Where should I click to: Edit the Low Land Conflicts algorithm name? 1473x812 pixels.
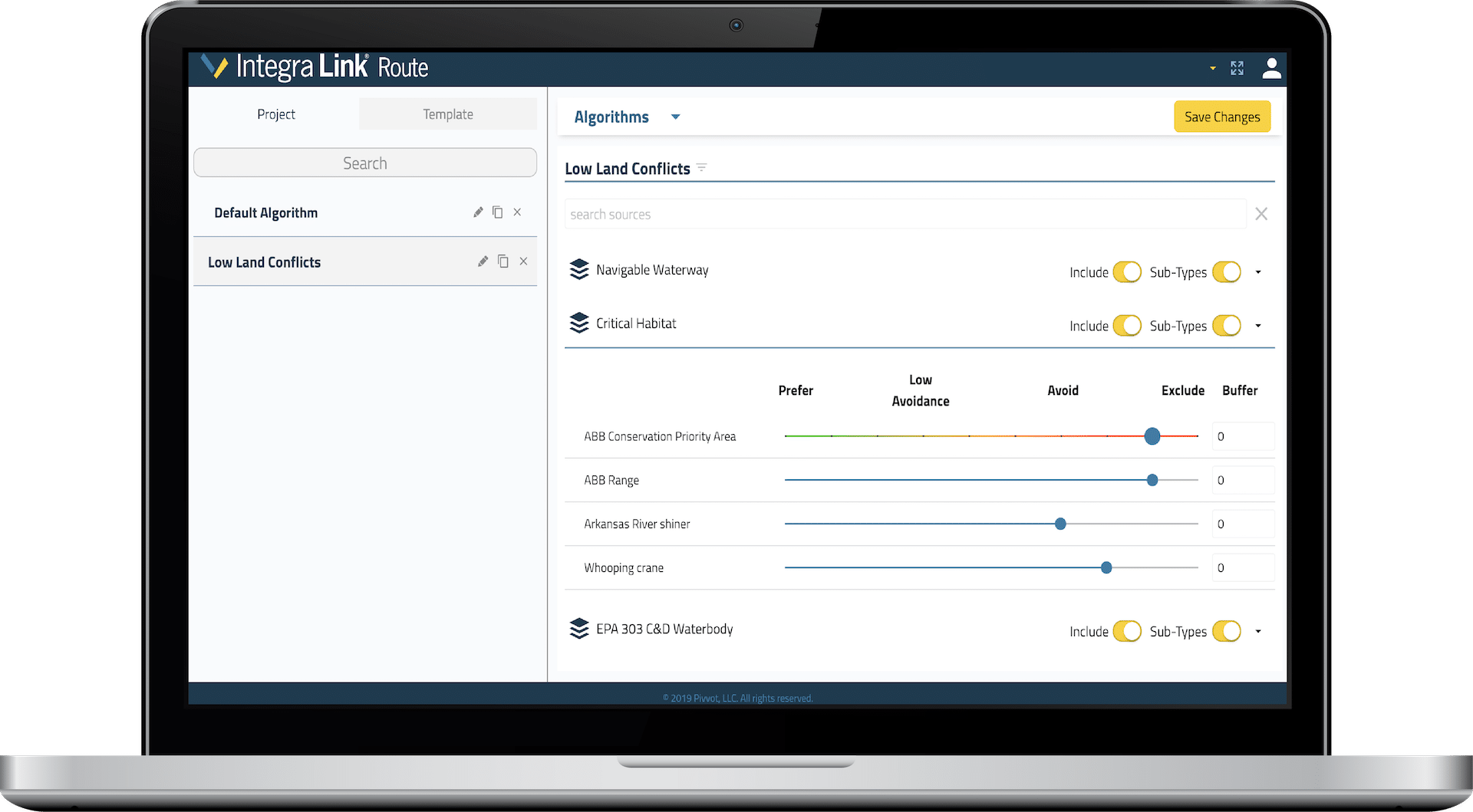[x=483, y=261]
